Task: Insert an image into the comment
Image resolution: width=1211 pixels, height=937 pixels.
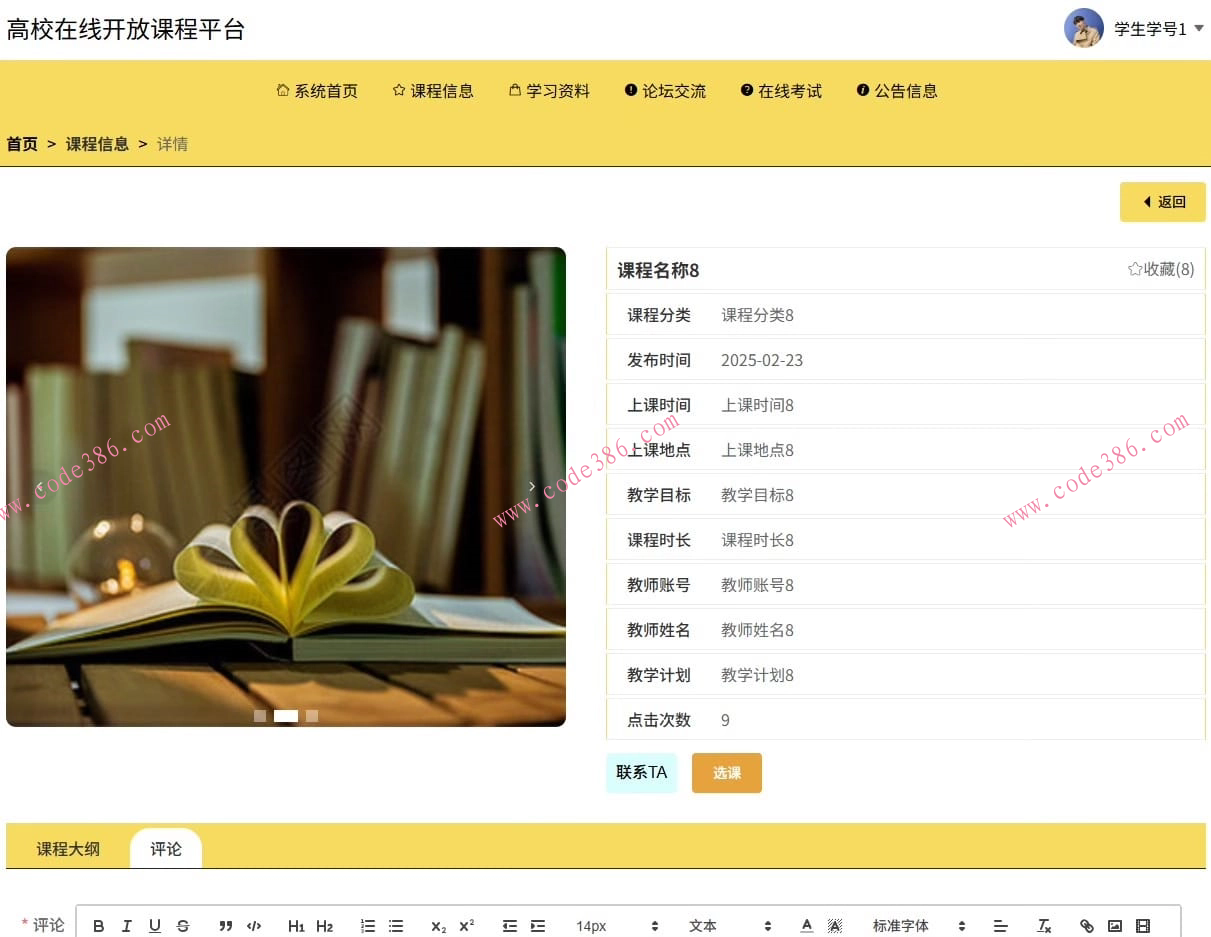Action: pyautogui.click(x=1115, y=925)
